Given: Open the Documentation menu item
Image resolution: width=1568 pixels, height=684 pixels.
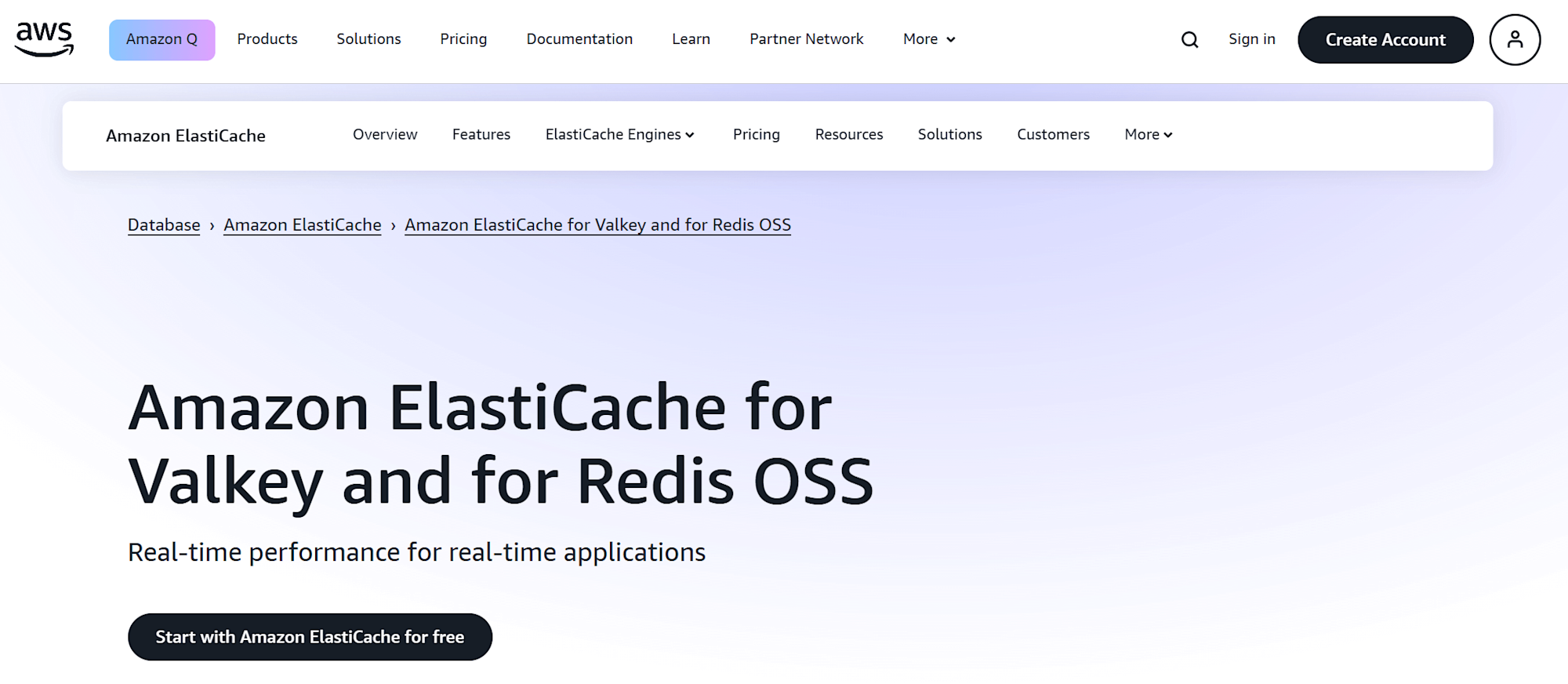Looking at the screenshot, I should point(579,39).
